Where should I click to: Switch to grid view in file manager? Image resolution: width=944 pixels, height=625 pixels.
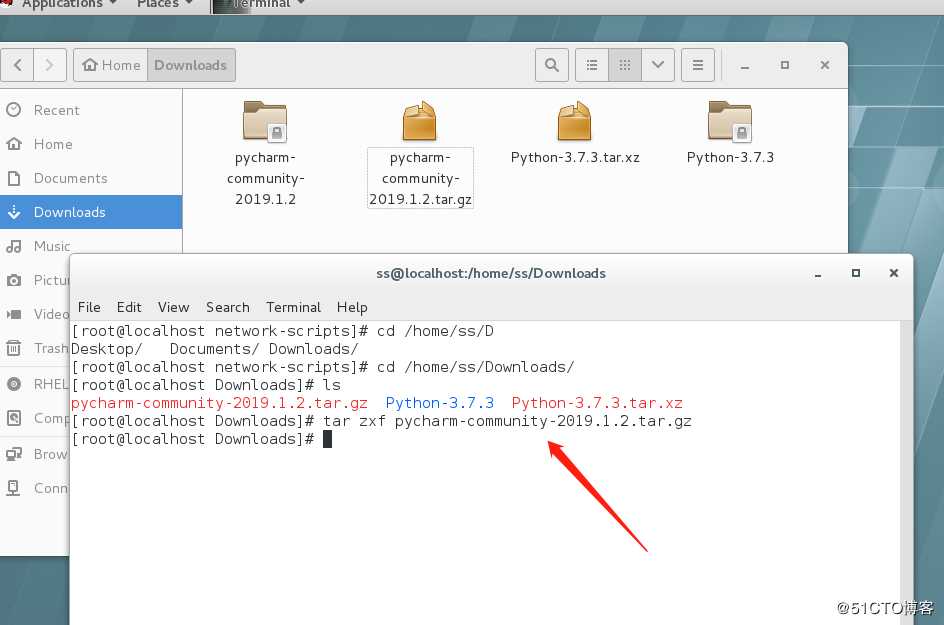pyautogui.click(x=625, y=65)
